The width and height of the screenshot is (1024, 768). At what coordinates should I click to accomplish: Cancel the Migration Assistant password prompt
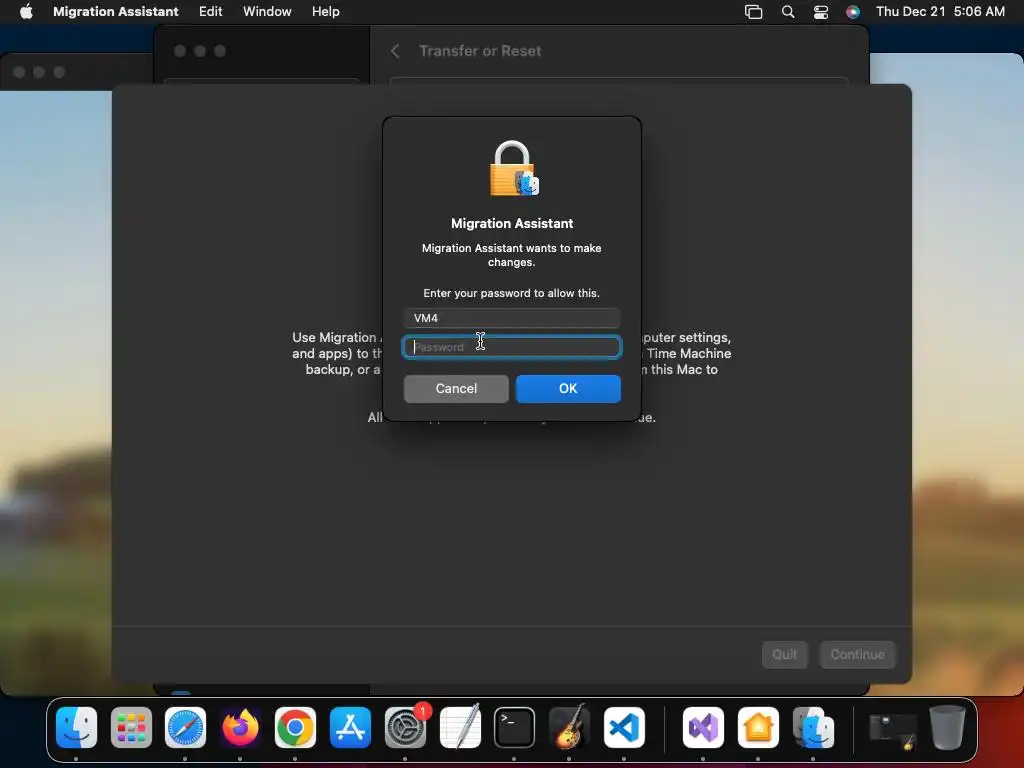[456, 389]
